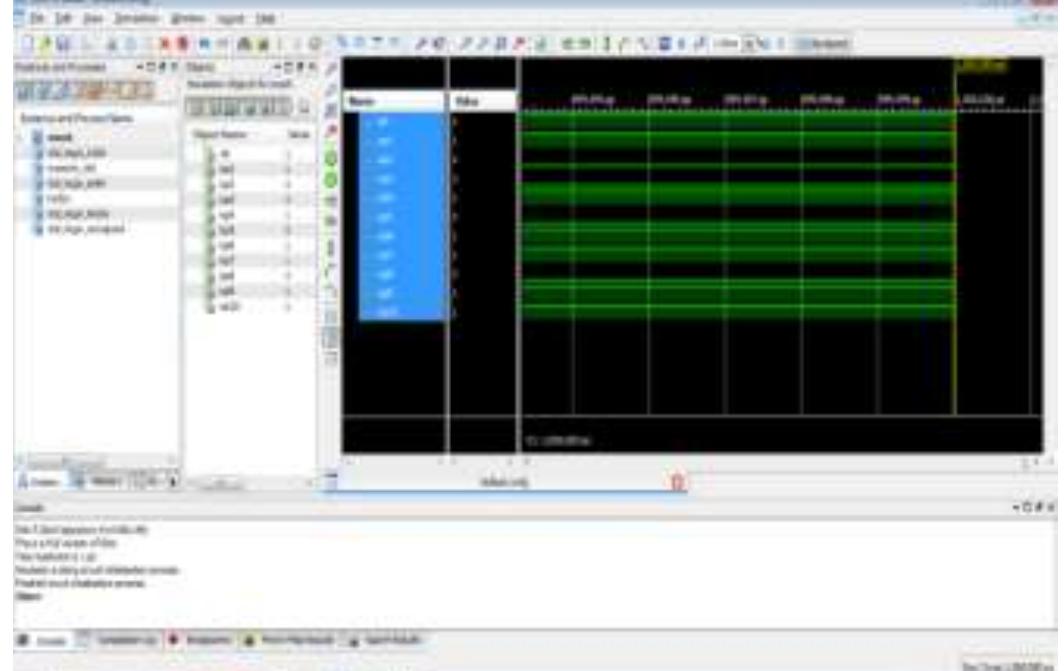Switch to the Compilation Log tab
The image size is (1064, 671).
click(119, 640)
